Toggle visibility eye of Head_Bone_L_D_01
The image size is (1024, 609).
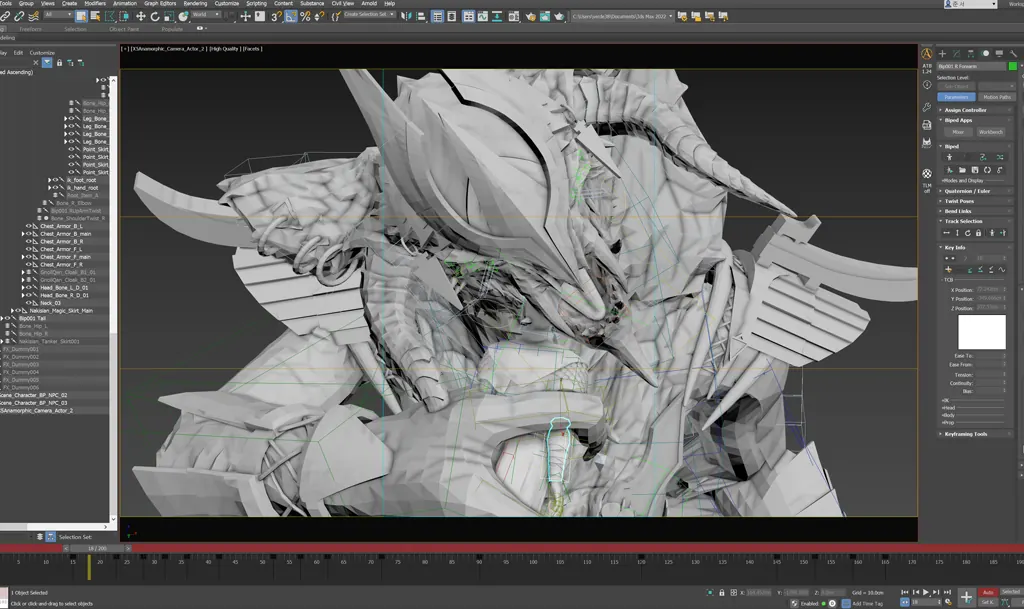(29, 288)
